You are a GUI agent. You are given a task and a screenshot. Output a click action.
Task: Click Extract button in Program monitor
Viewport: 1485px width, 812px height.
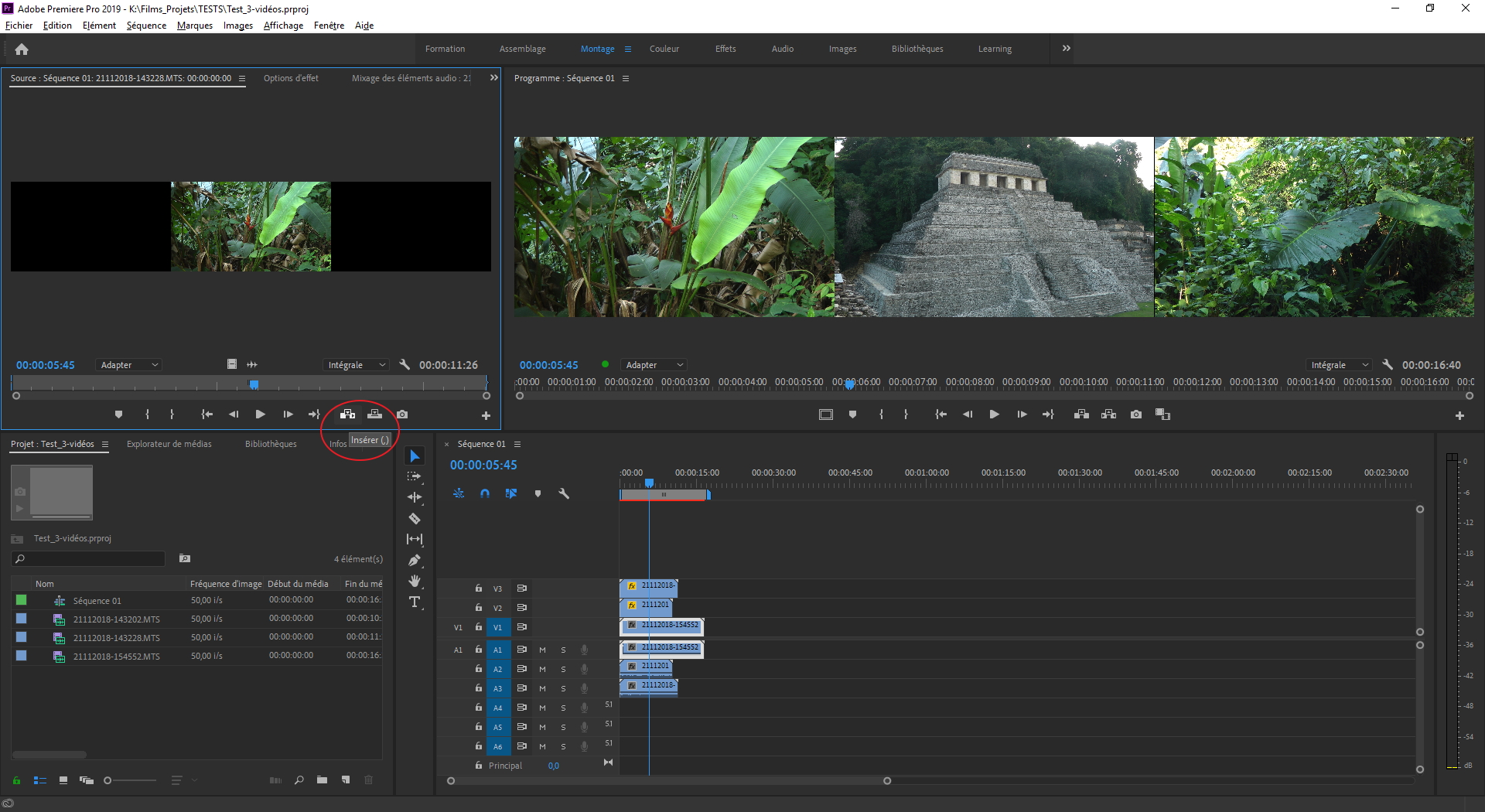coord(1108,415)
